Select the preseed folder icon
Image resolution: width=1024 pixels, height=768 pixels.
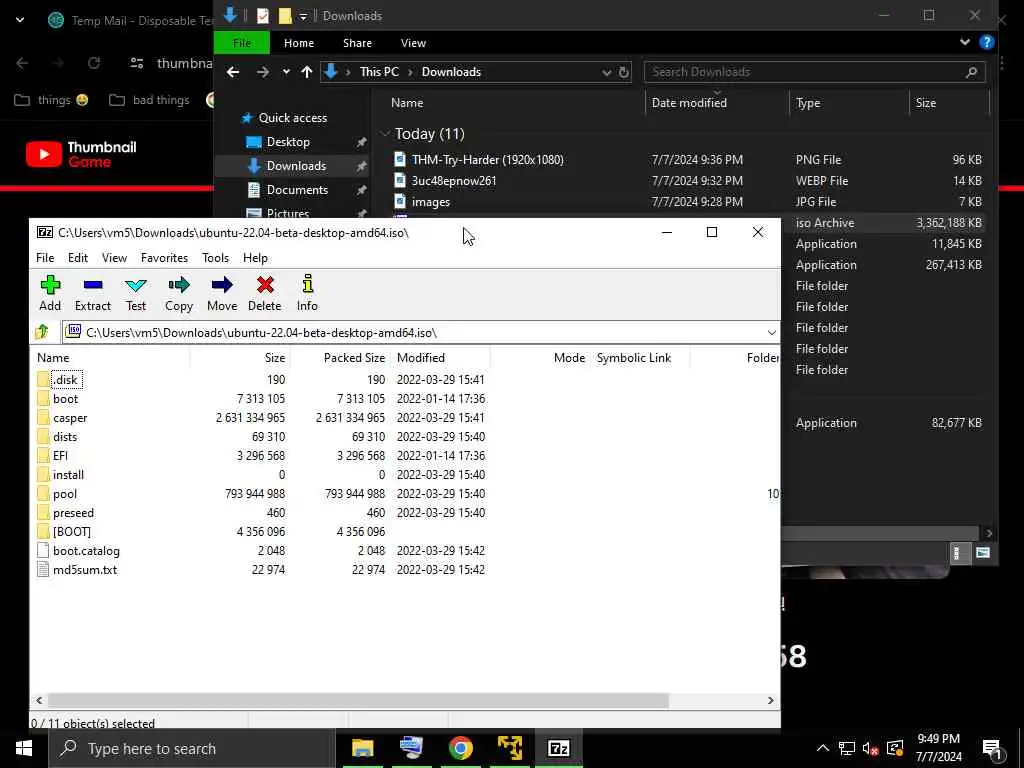43,513
